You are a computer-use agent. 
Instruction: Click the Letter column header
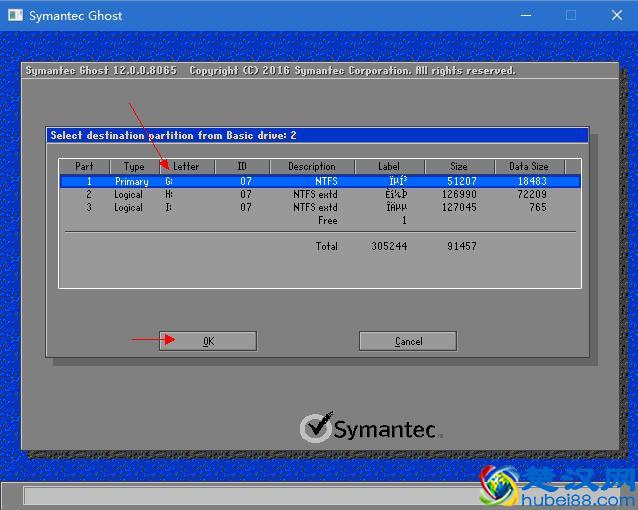186,167
